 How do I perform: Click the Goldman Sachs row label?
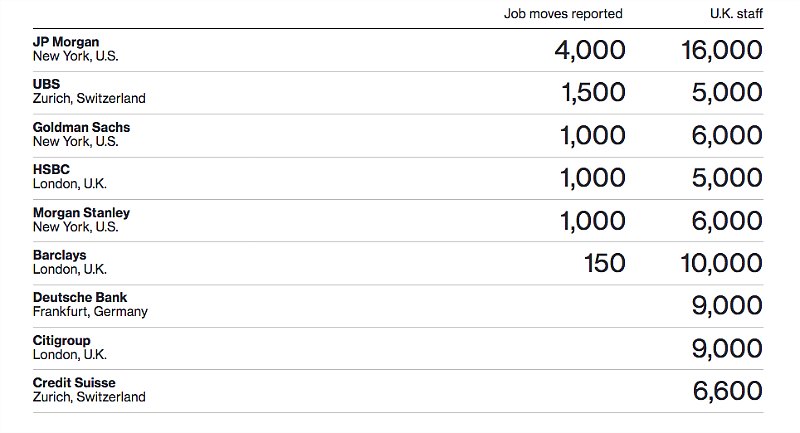click(81, 127)
